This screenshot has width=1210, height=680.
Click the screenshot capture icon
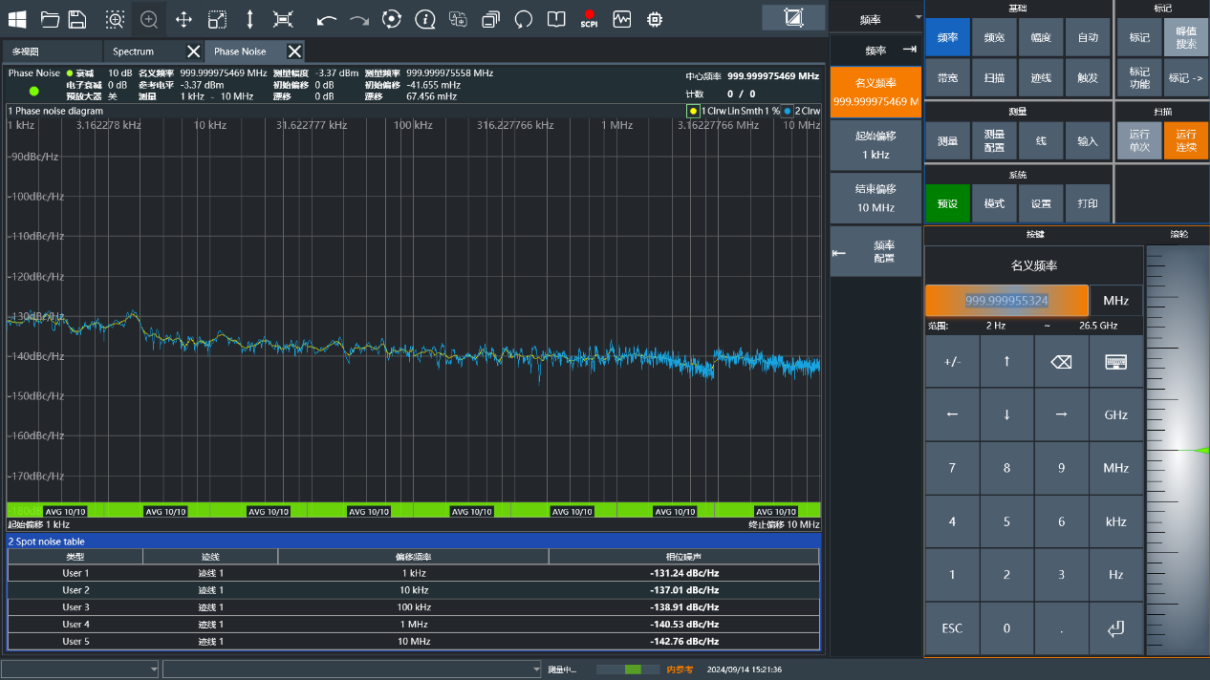click(x=458, y=19)
